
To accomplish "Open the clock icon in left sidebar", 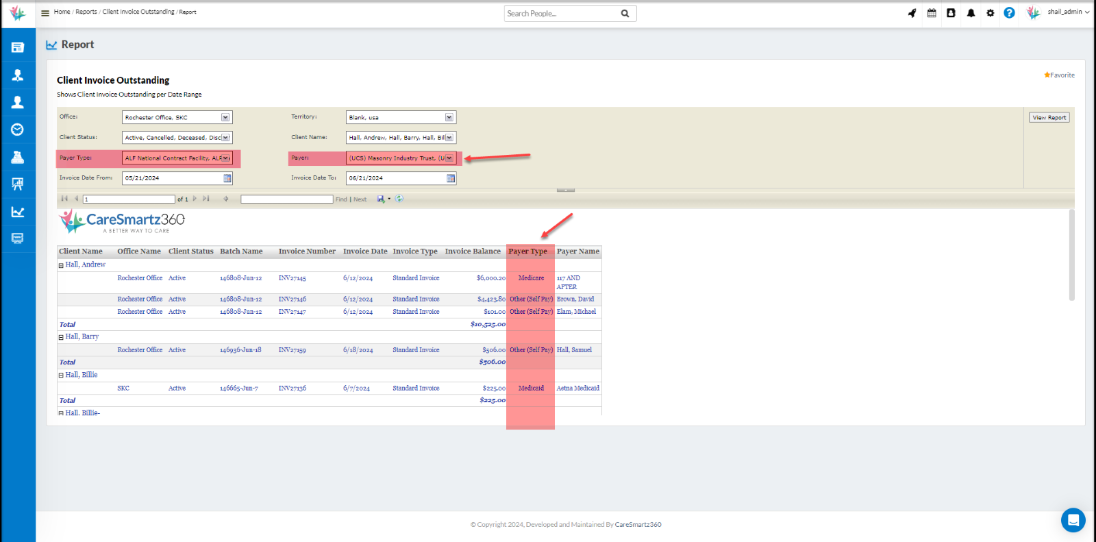I will pos(17,129).
